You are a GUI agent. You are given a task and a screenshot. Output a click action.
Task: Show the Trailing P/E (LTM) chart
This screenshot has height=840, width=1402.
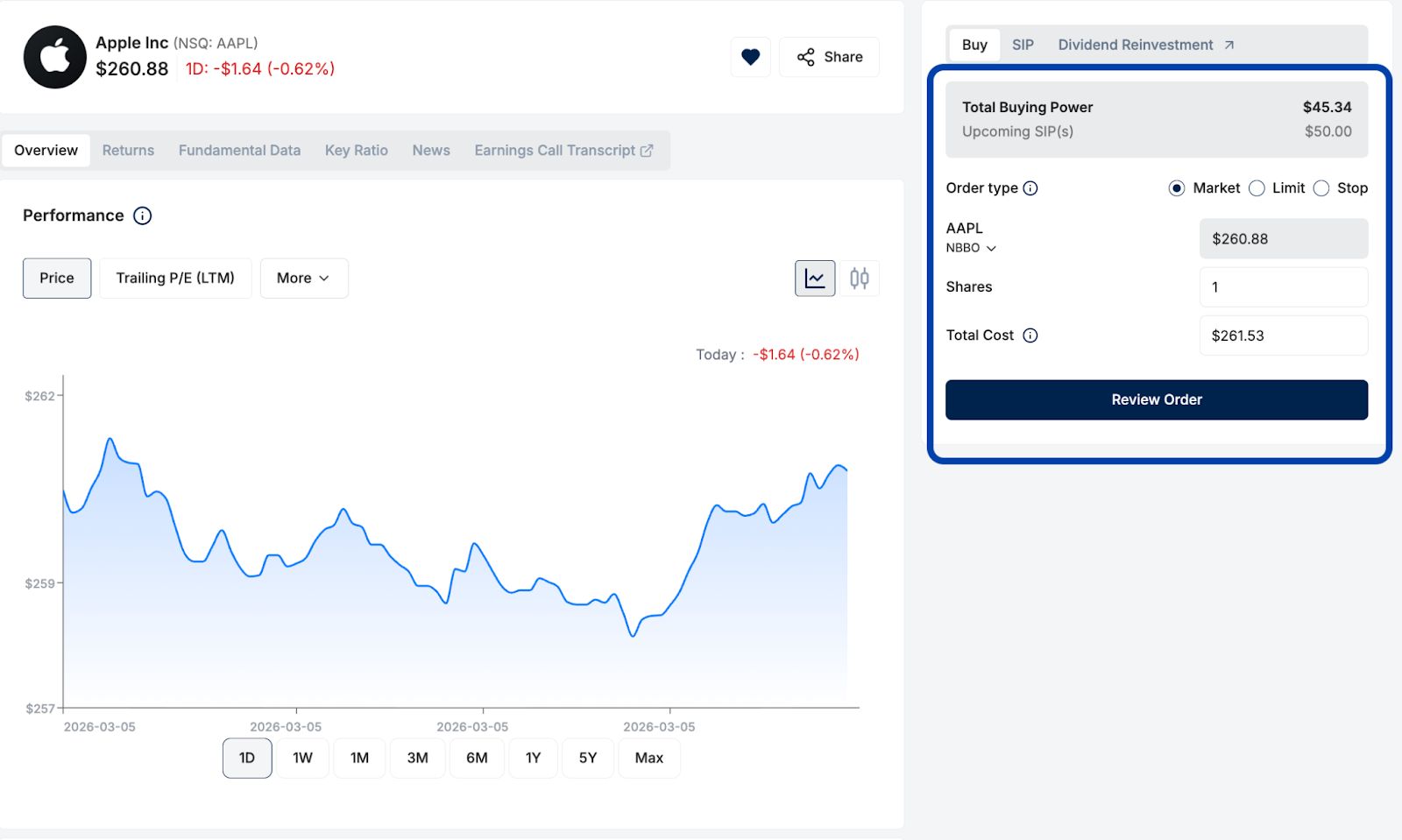tap(175, 279)
